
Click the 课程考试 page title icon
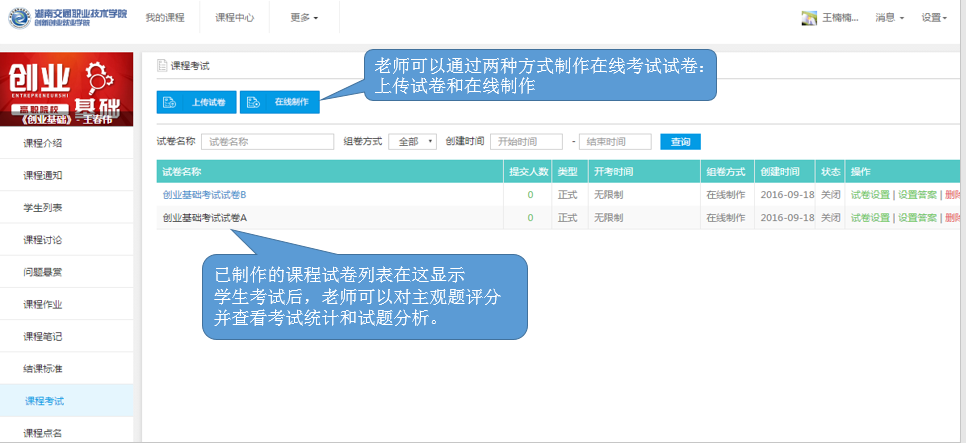pos(162,66)
